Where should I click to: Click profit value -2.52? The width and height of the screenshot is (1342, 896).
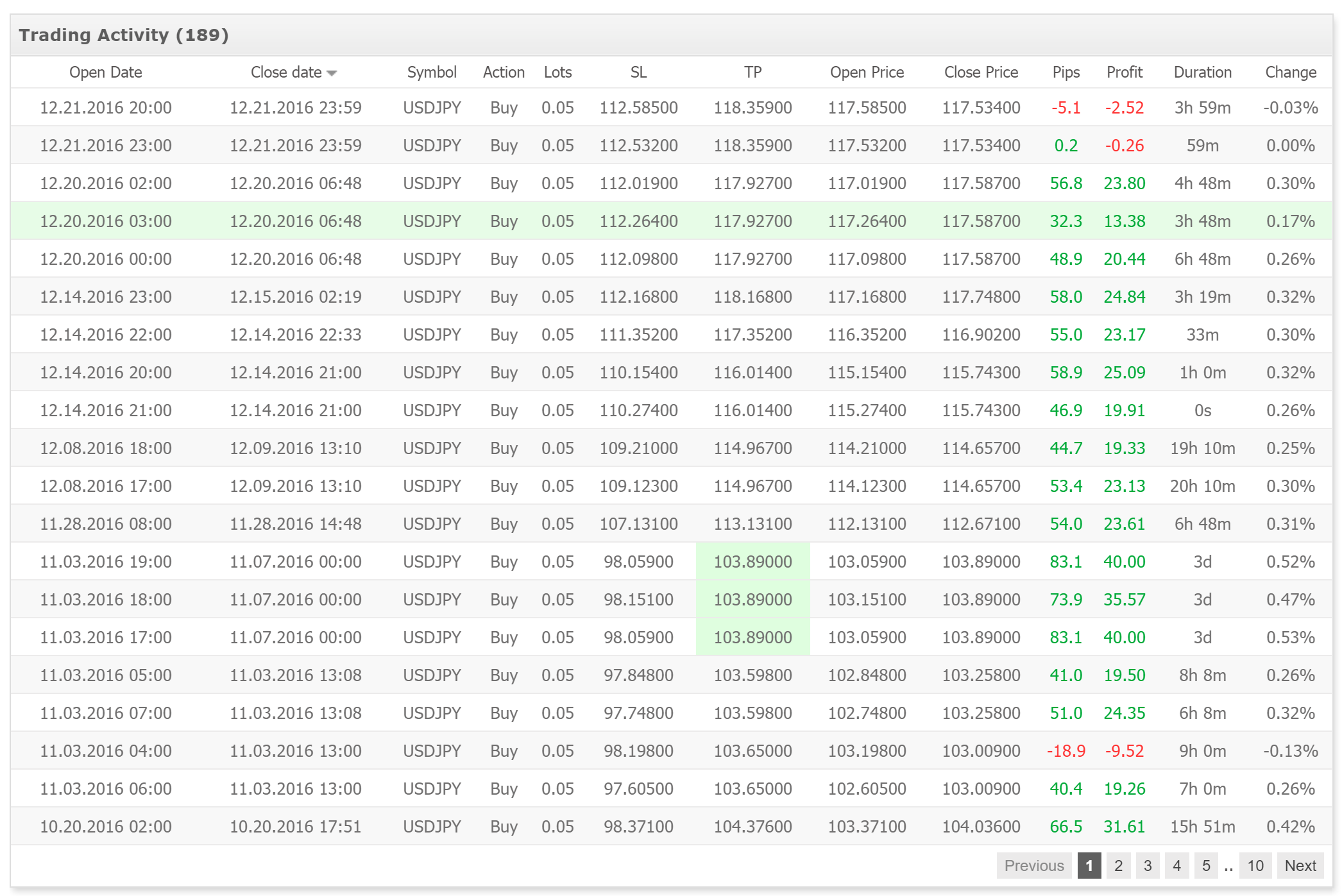coord(1124,108)
